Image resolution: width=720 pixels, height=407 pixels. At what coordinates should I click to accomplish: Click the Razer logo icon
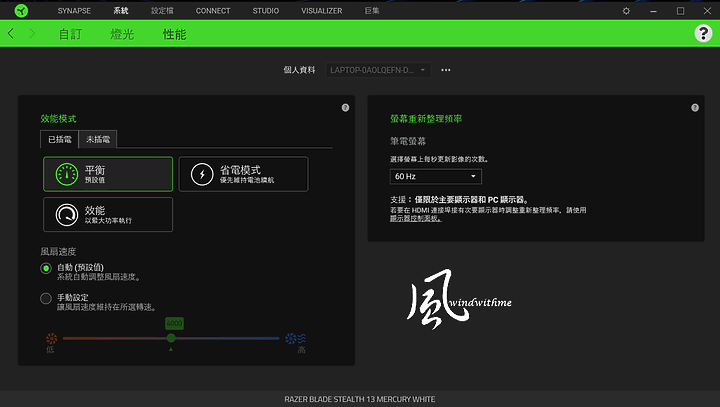pyautogui.click(x=21, y=11)
